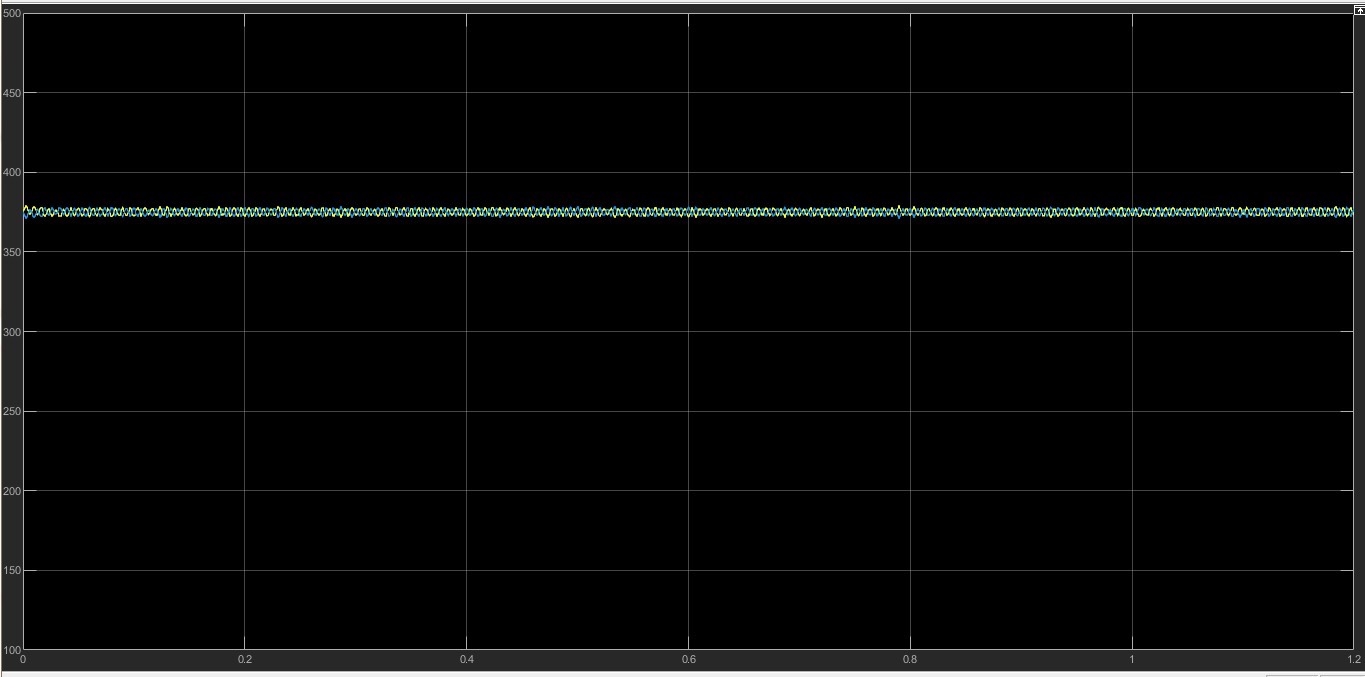This screenshot has height=677, width=1365.
Task: Click the y-axis label 150
Action: 11,571
